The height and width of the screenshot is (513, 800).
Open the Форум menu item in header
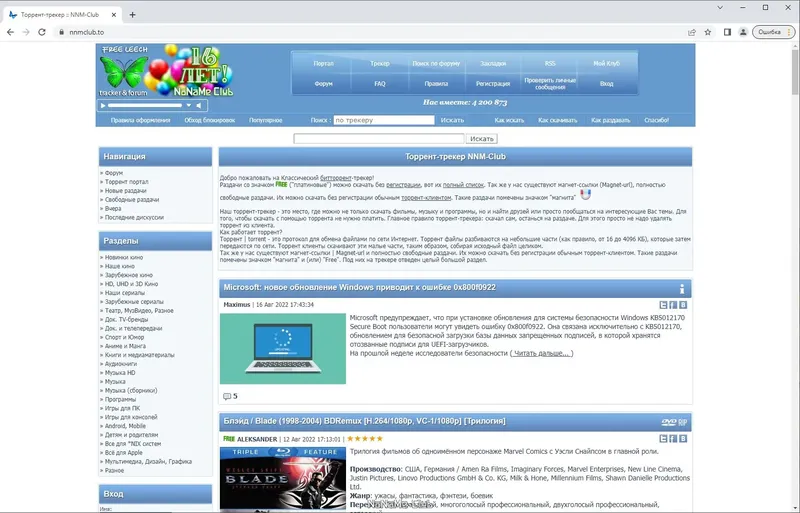[x=323, y=84]
